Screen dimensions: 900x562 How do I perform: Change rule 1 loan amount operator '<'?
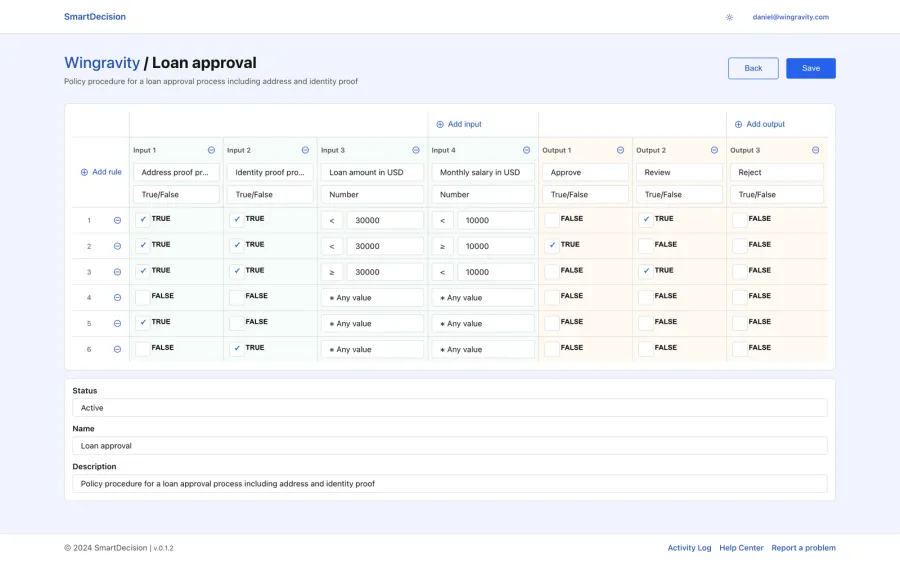tap(332, 220)
